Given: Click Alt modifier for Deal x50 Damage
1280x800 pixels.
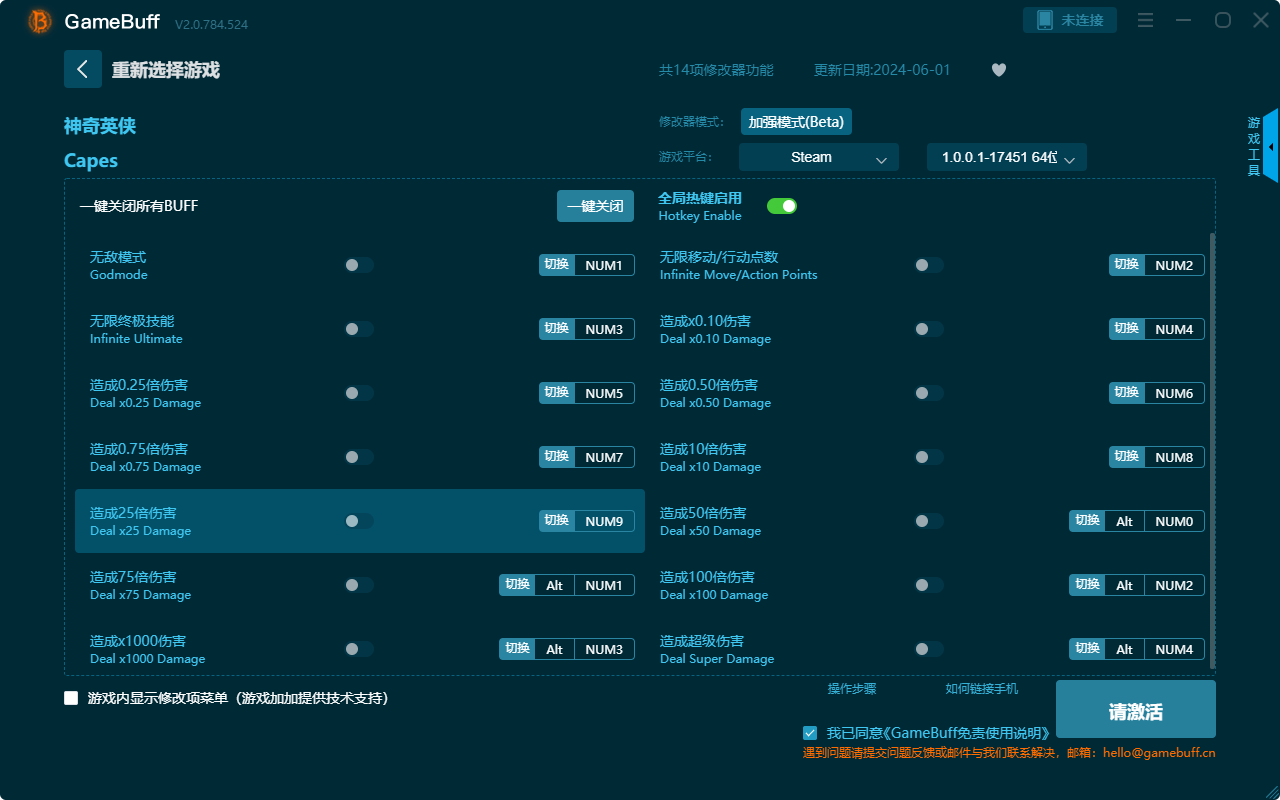Looking at the screenshot, I should coord(1125,521).
